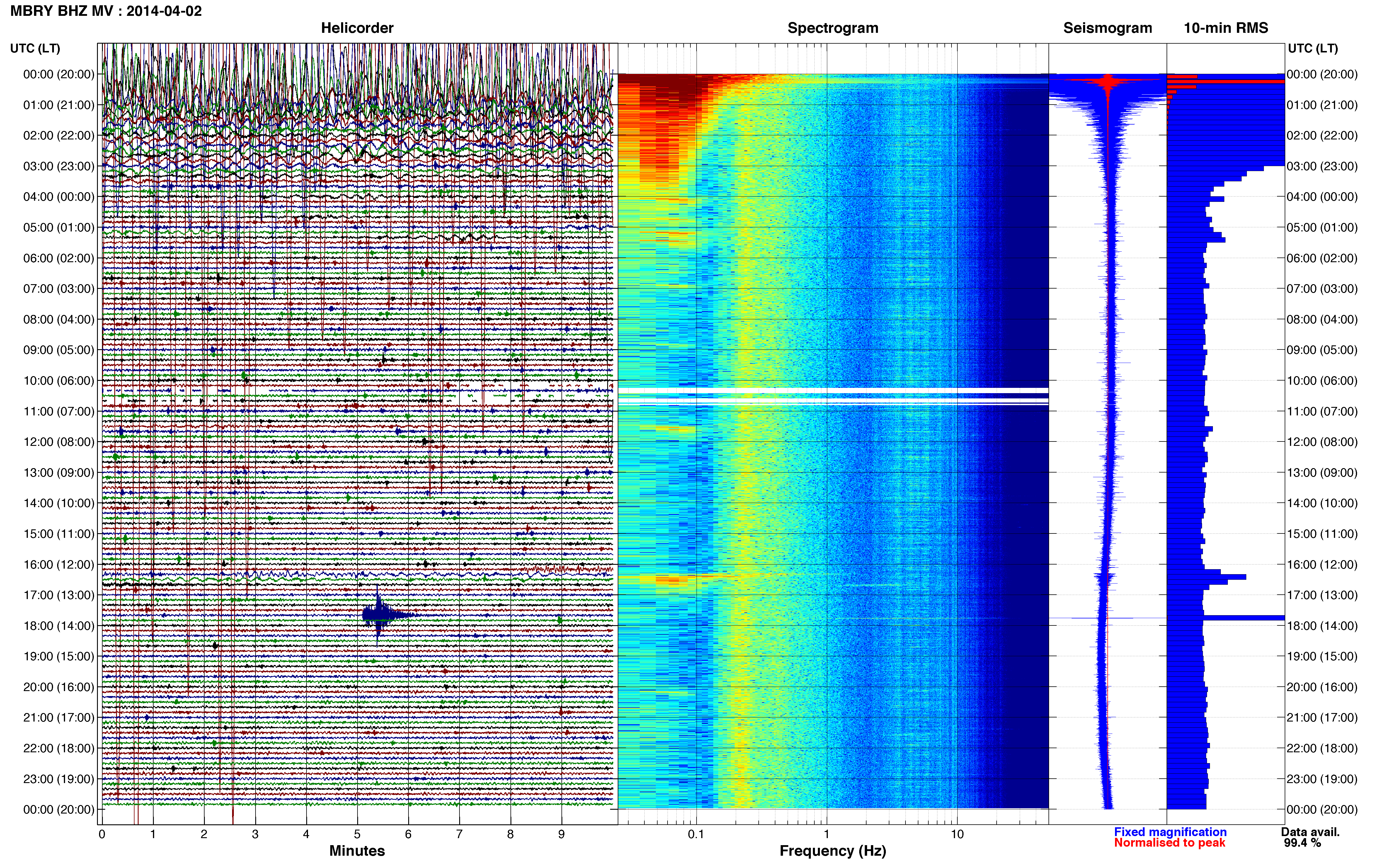Click '01:00 (21:00)' on the Helicorder time axis

click(59, 105)
